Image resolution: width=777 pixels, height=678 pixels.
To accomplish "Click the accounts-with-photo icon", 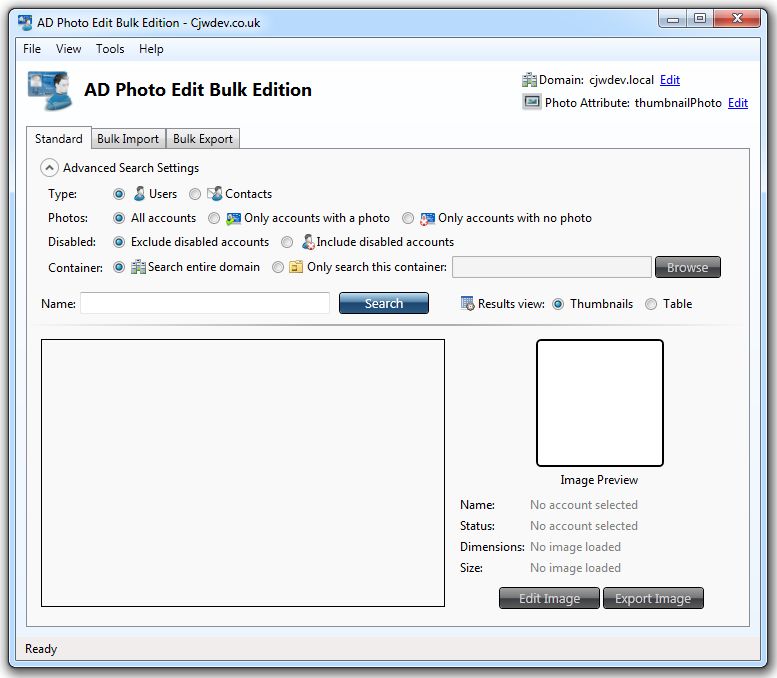I will [233, 218].
